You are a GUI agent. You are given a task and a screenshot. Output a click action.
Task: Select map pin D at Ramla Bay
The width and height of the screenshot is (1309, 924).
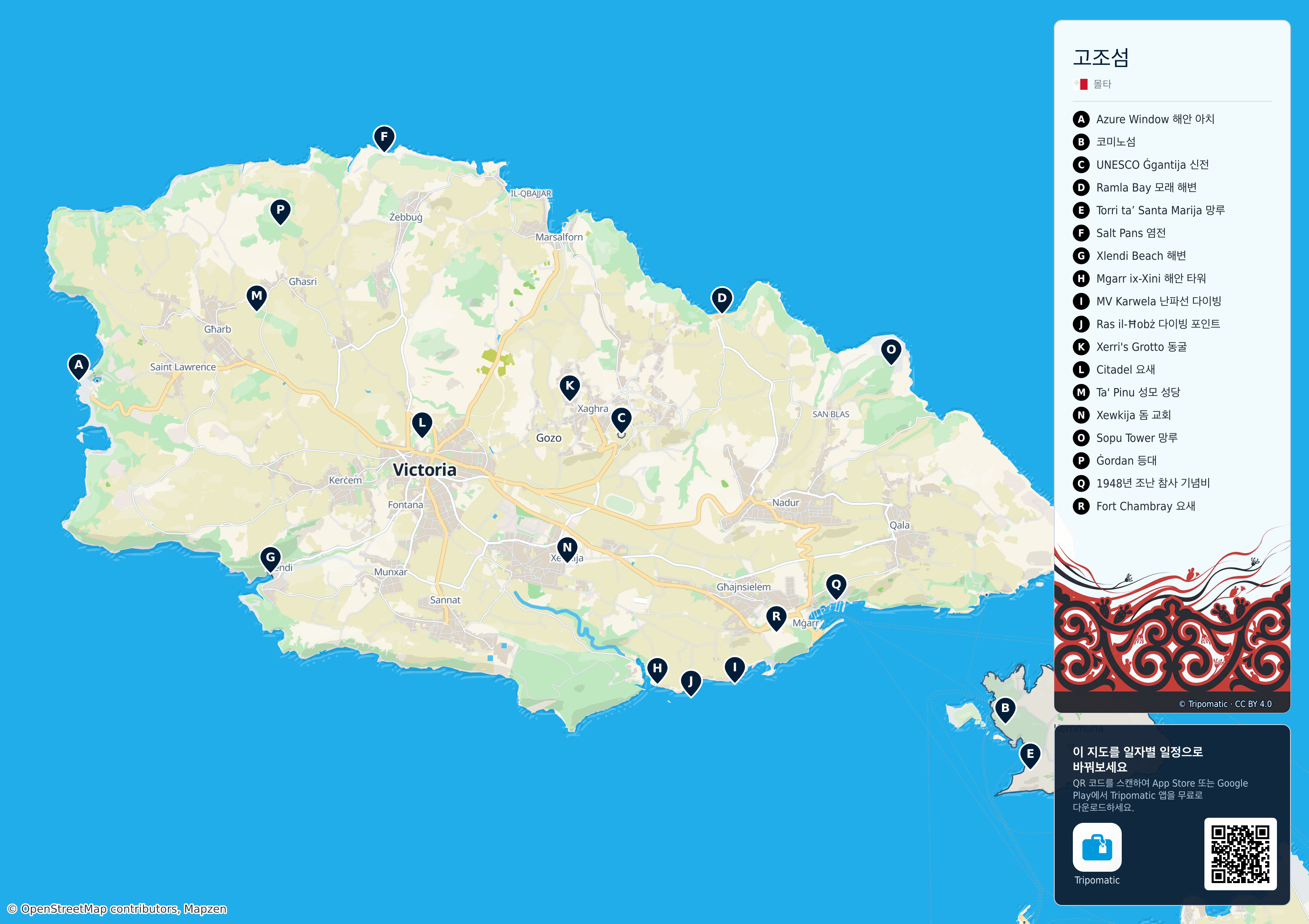point(722,299)
